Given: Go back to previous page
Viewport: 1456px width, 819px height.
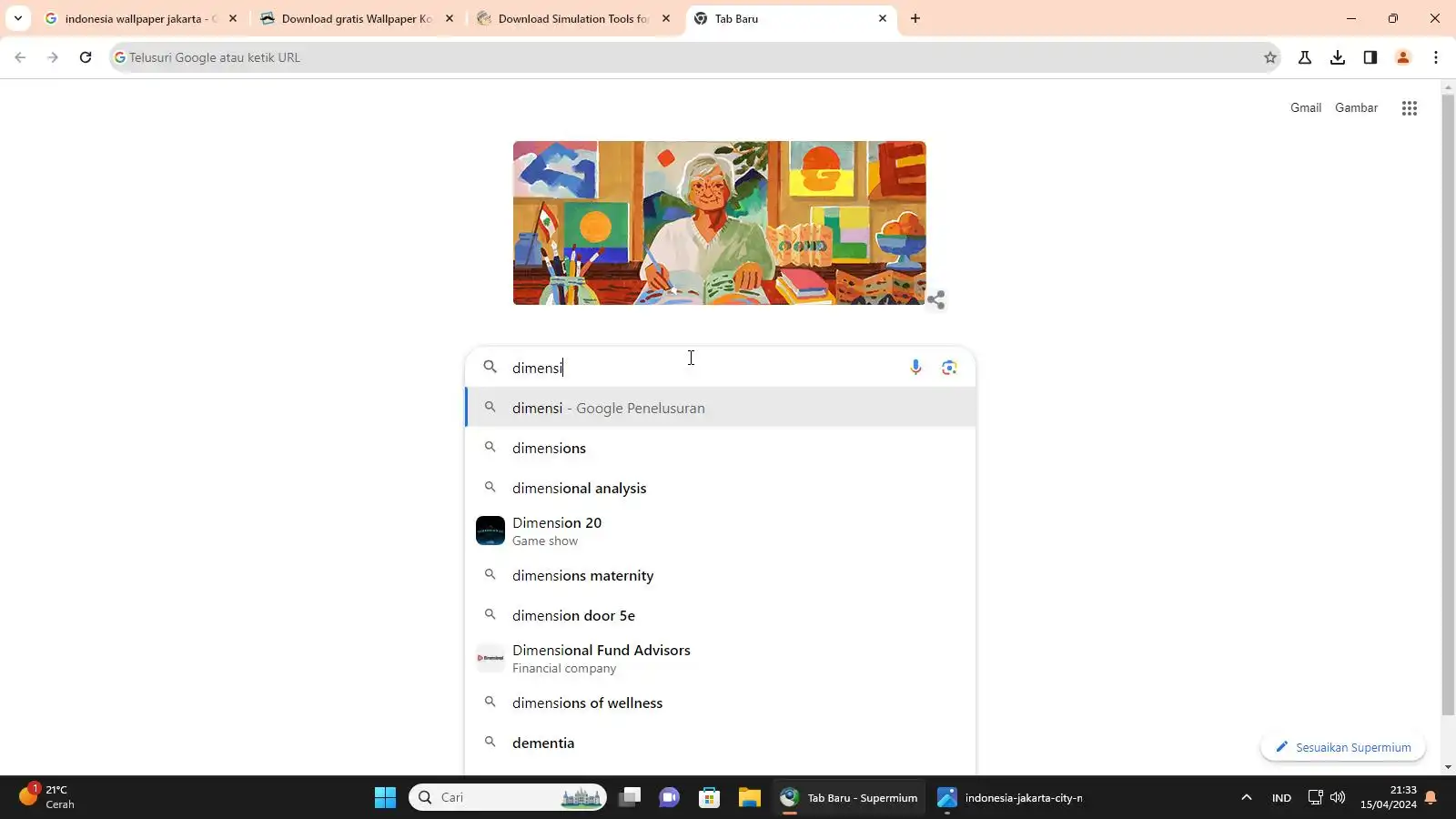Looking at the screenshot, I should pos(20,57).
